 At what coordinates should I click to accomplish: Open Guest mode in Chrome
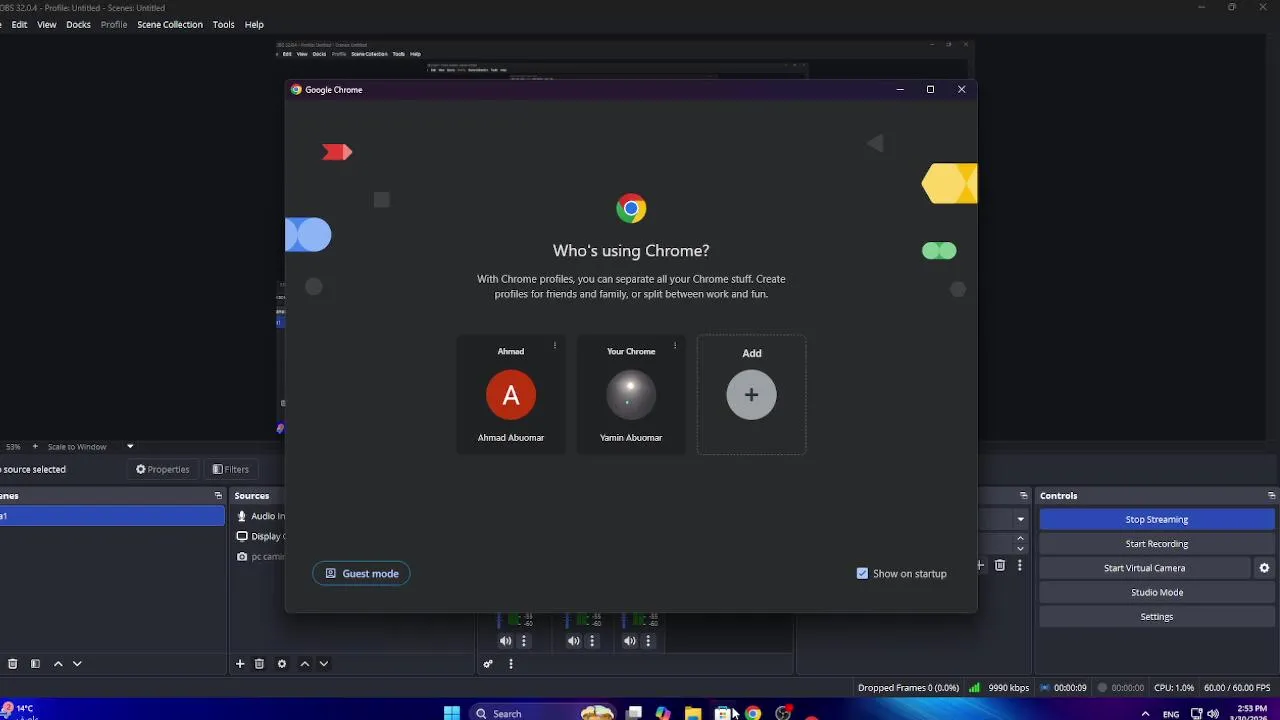coord(362,574)
